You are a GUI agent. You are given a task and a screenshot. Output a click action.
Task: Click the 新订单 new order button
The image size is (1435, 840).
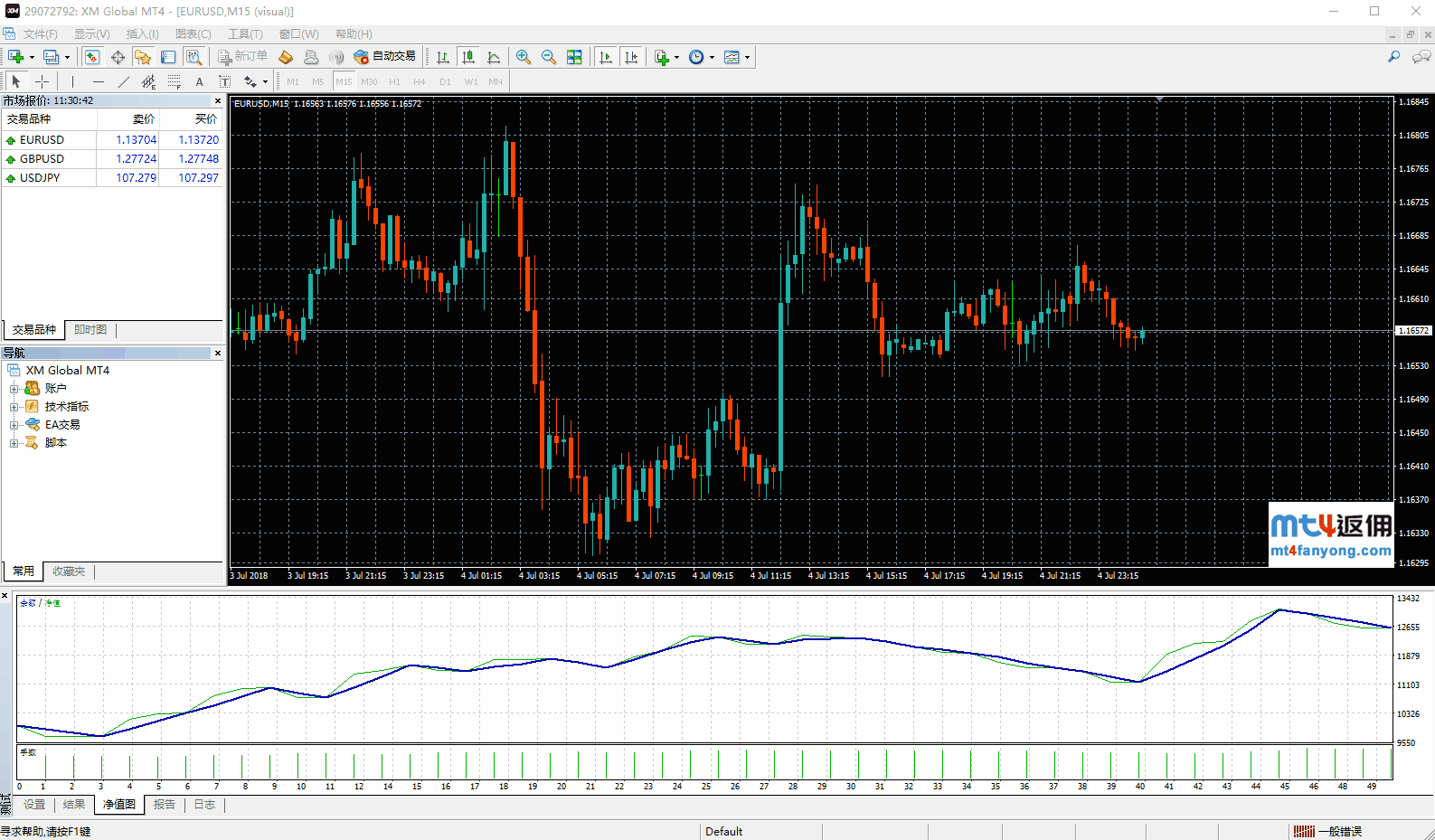click(242, 57)
